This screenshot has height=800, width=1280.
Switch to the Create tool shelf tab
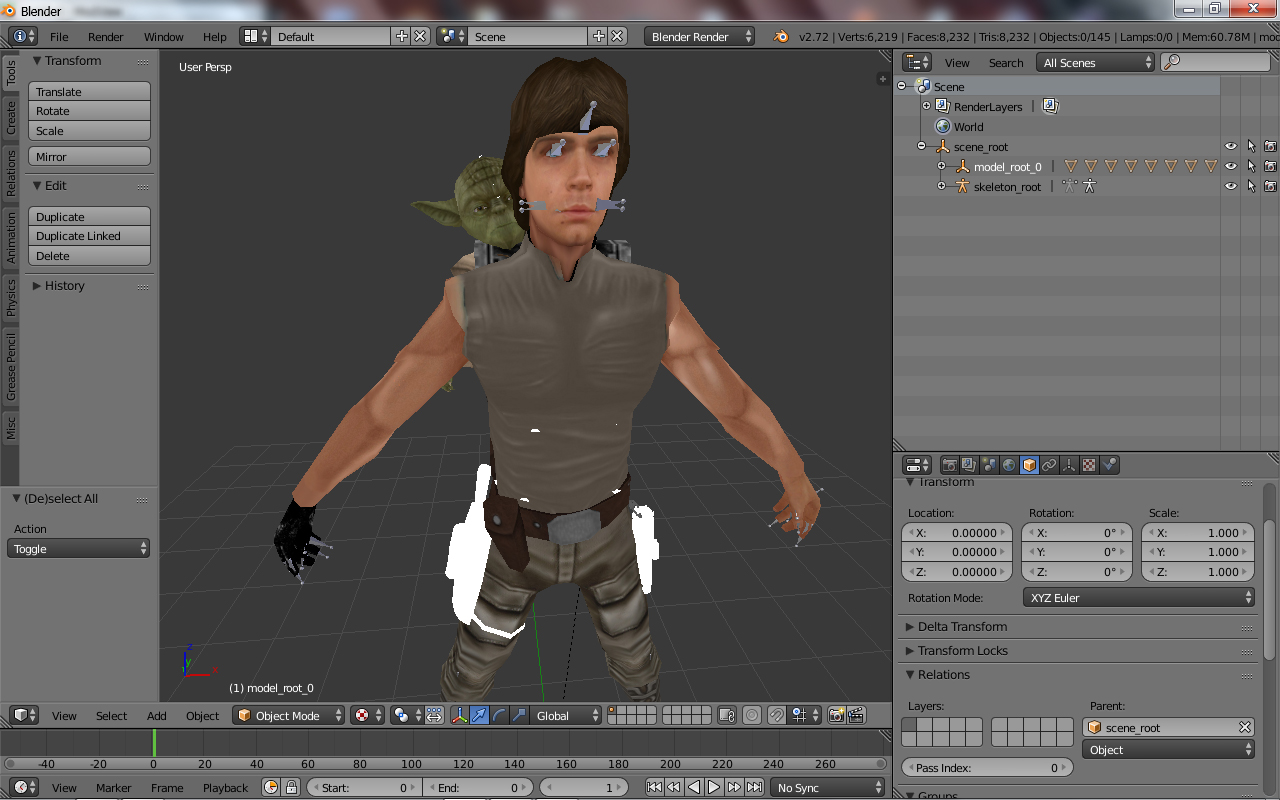tap(11, 117)
